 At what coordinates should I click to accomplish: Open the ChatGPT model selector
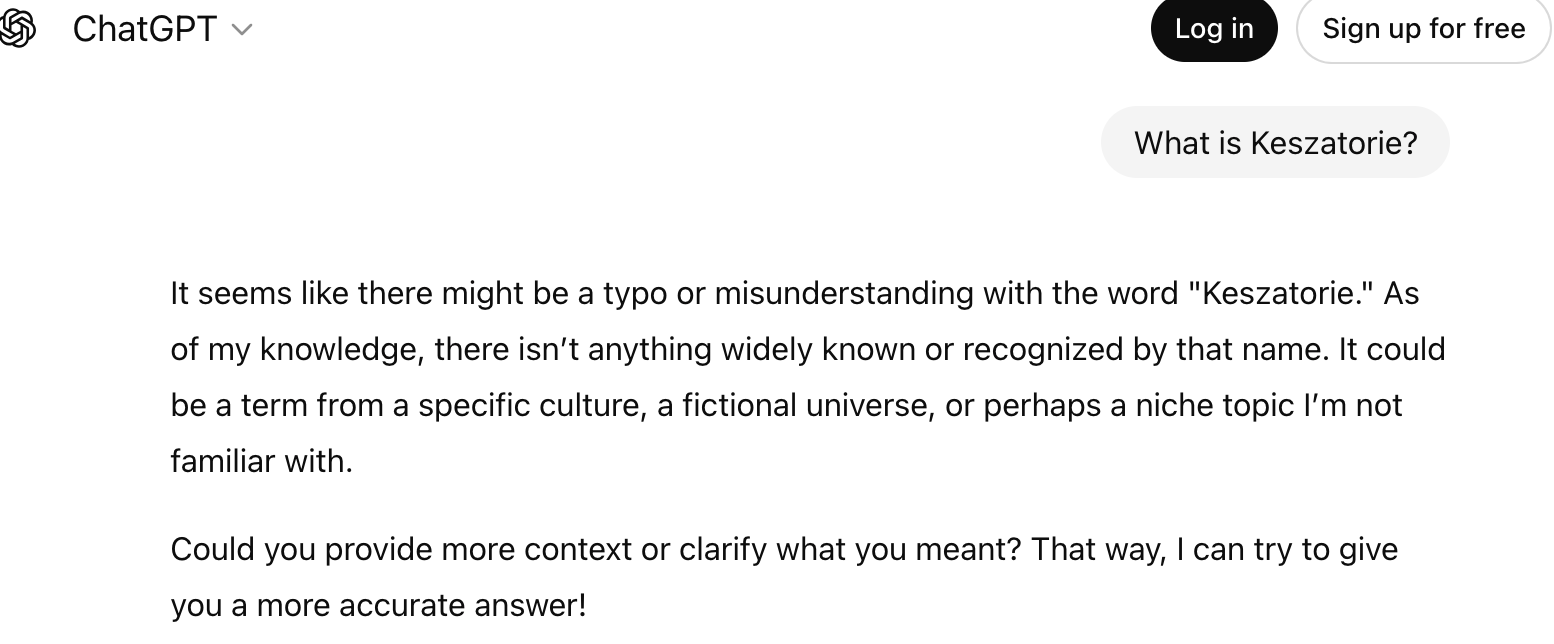pos(145,29)
